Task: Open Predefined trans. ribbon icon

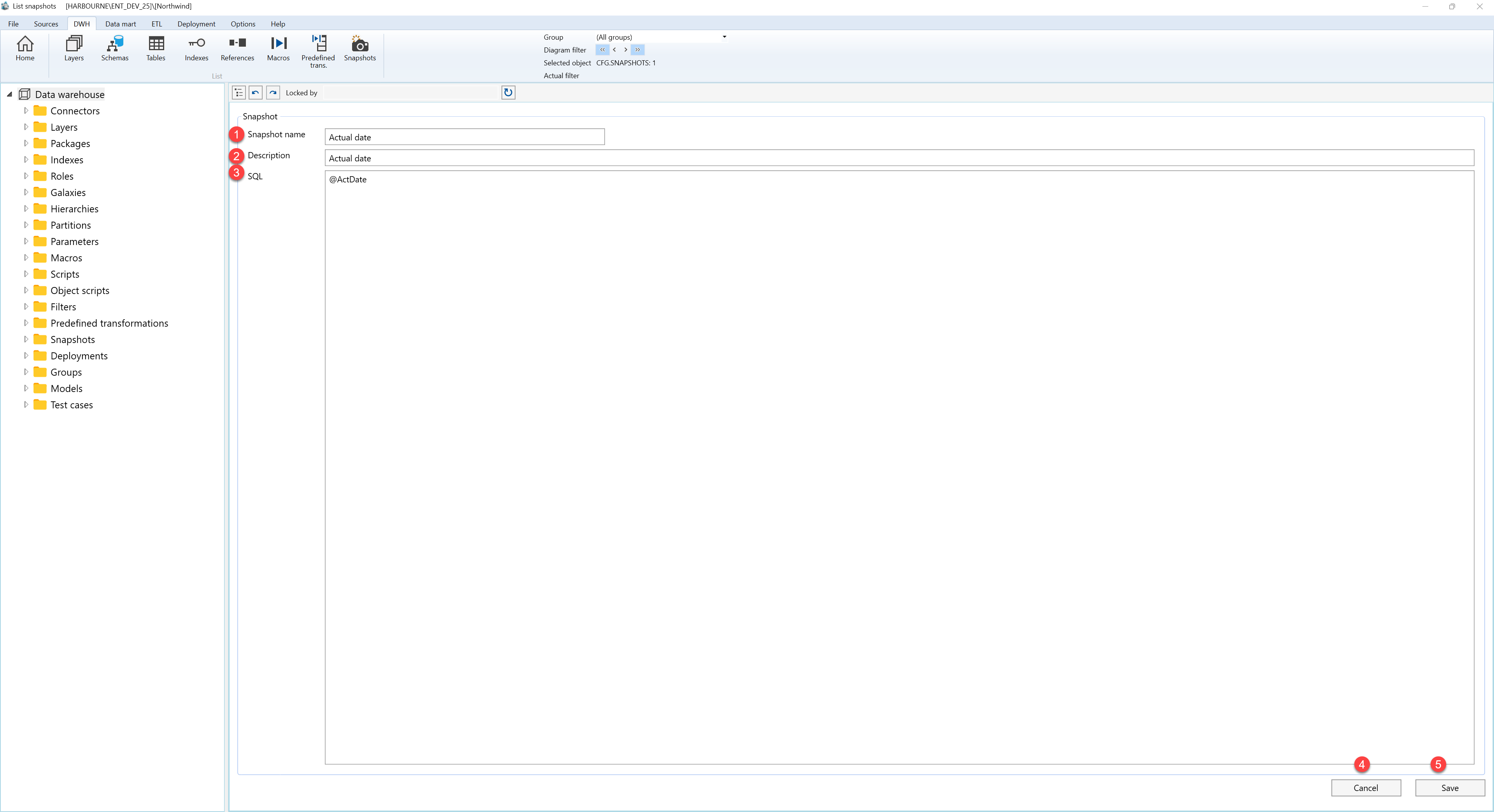Action: click(x=318, y=52)
